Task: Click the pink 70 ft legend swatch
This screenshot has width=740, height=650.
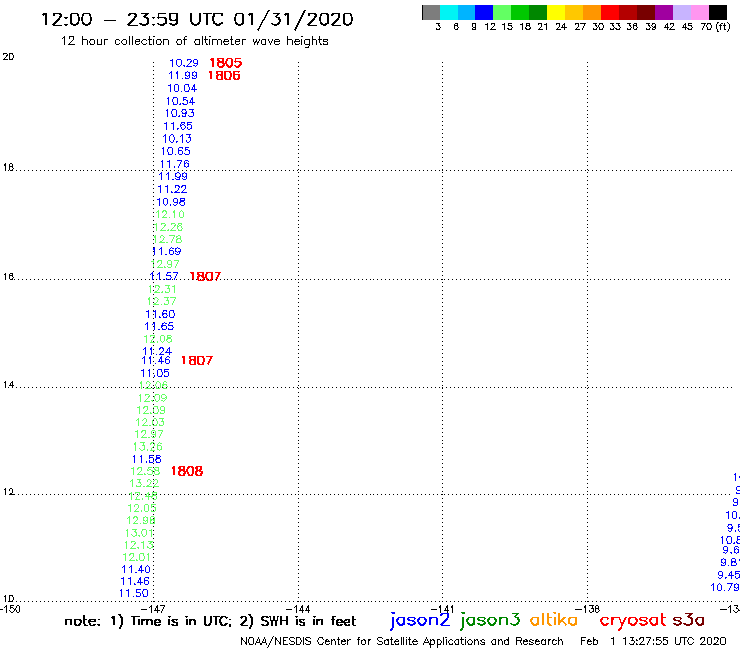Action: pyautogui.click(x=699, y=12)
